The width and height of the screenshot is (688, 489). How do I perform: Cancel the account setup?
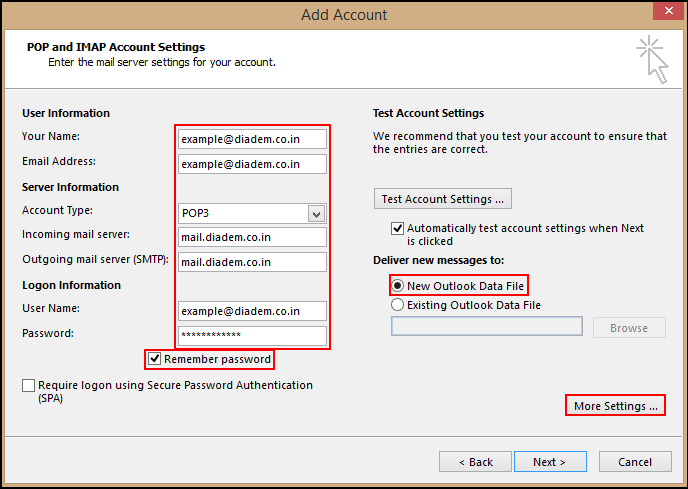coord(635,462)
